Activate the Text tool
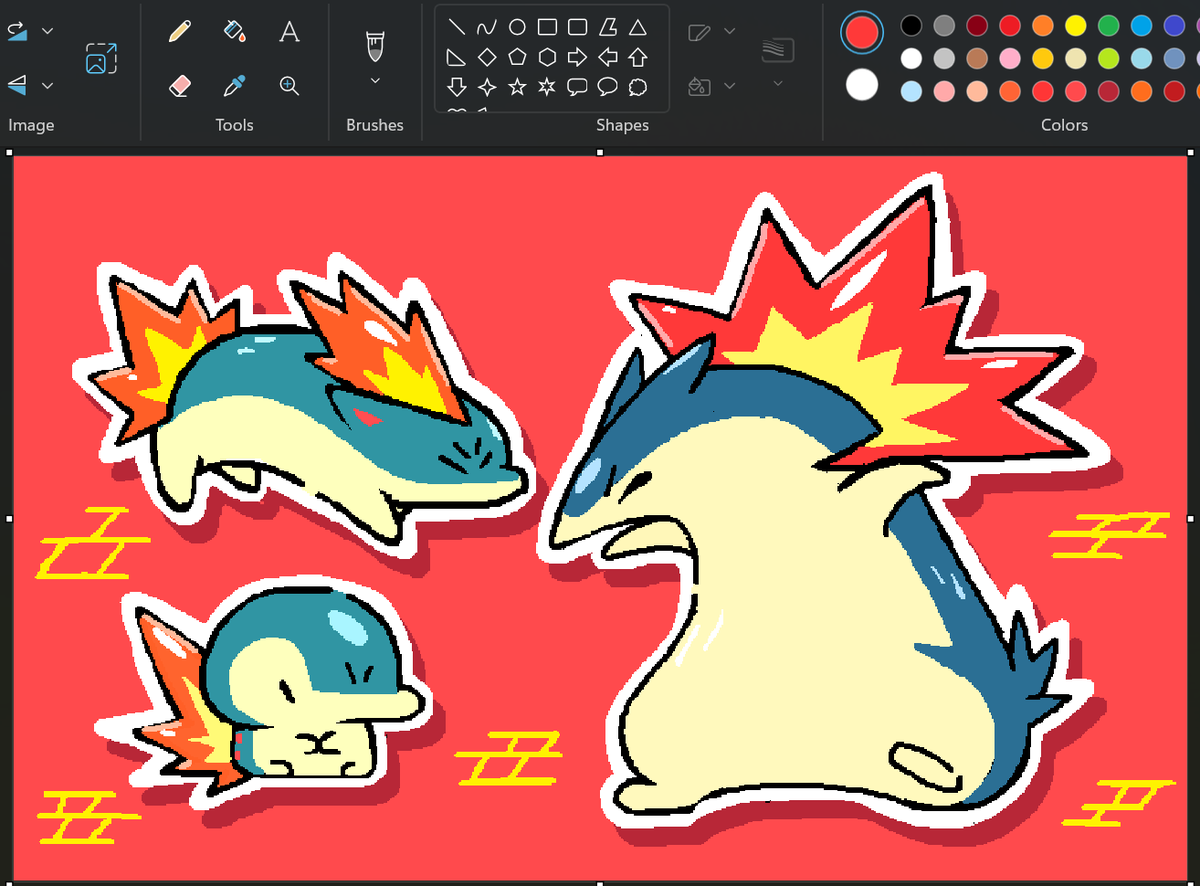 [x=289, y=31]
